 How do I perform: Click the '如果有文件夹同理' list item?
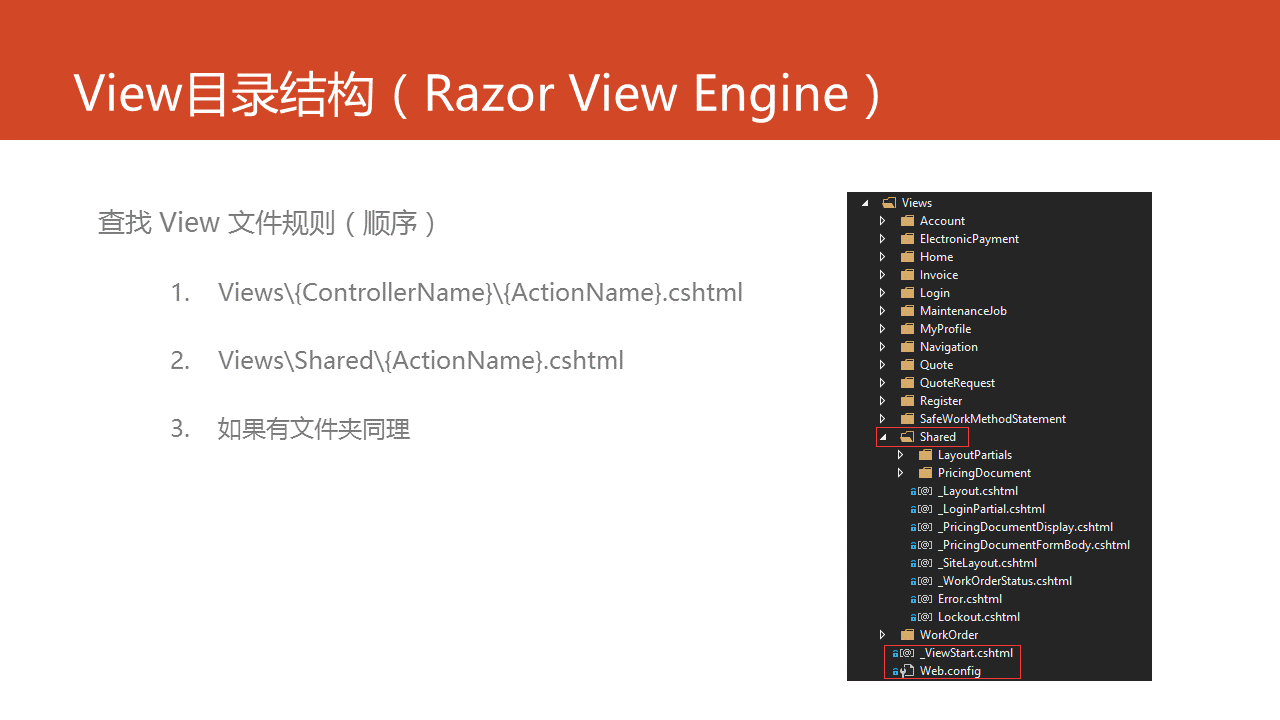(314, 429)
